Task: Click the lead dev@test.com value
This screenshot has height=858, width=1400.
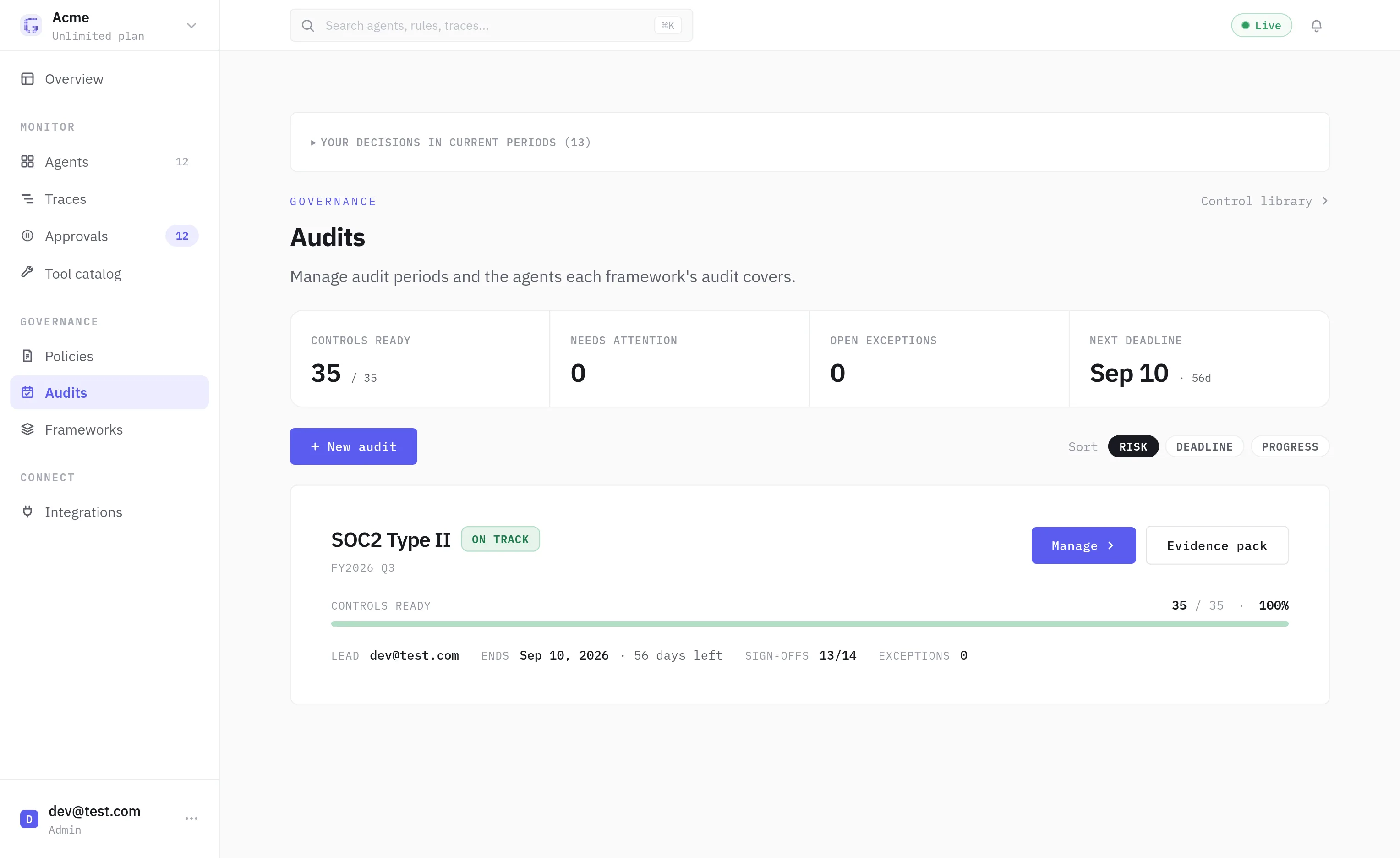Action: pyautogui.click(x=414, y=655)
